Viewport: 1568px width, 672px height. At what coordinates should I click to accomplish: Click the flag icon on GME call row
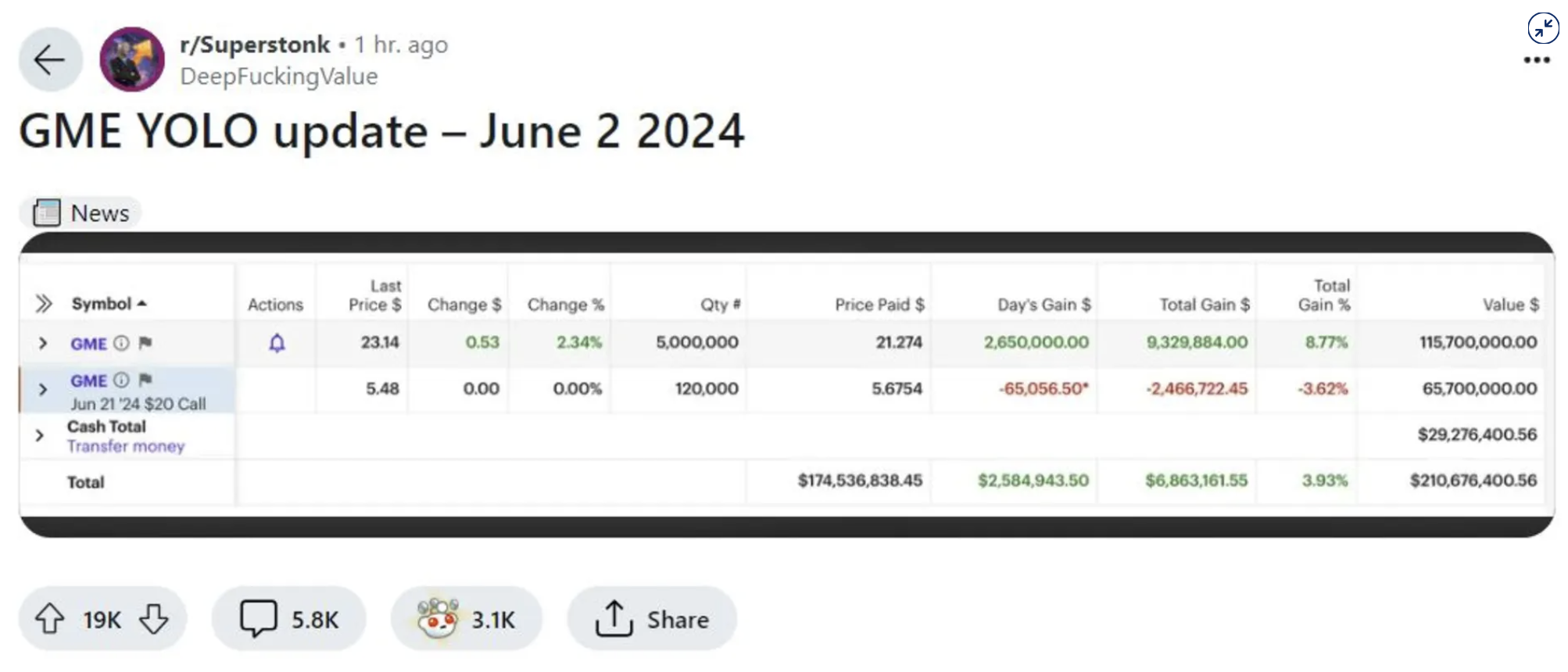[x=145, y=380]
